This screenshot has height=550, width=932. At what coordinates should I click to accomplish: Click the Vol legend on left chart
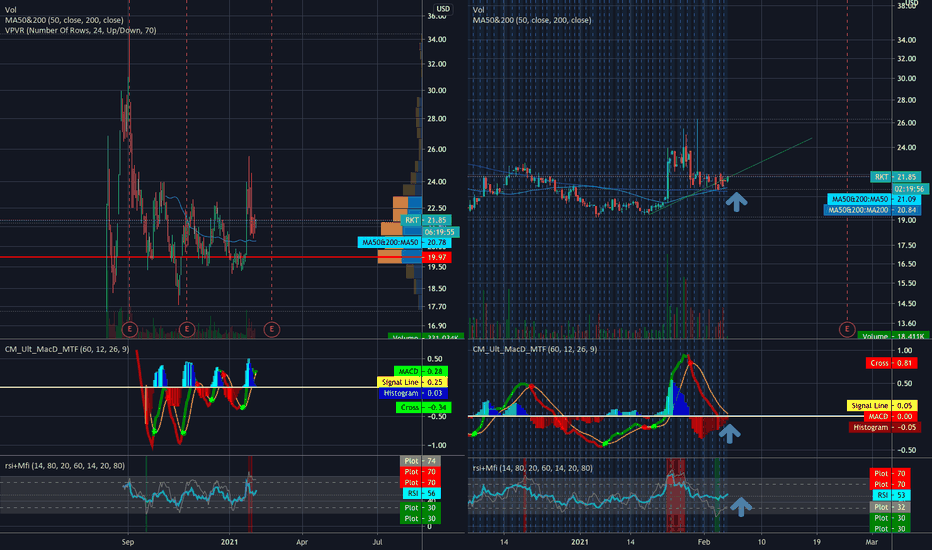11,10
